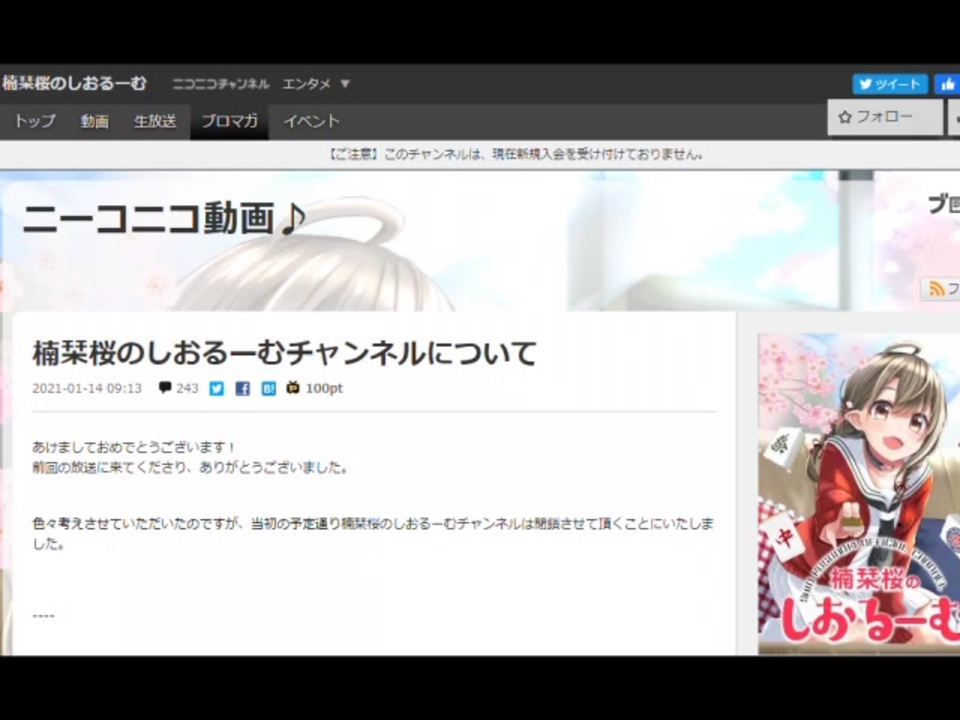Click the article date 2021-01-14 09:13
Screen dimensions: 960x720
tap(87, 388)
